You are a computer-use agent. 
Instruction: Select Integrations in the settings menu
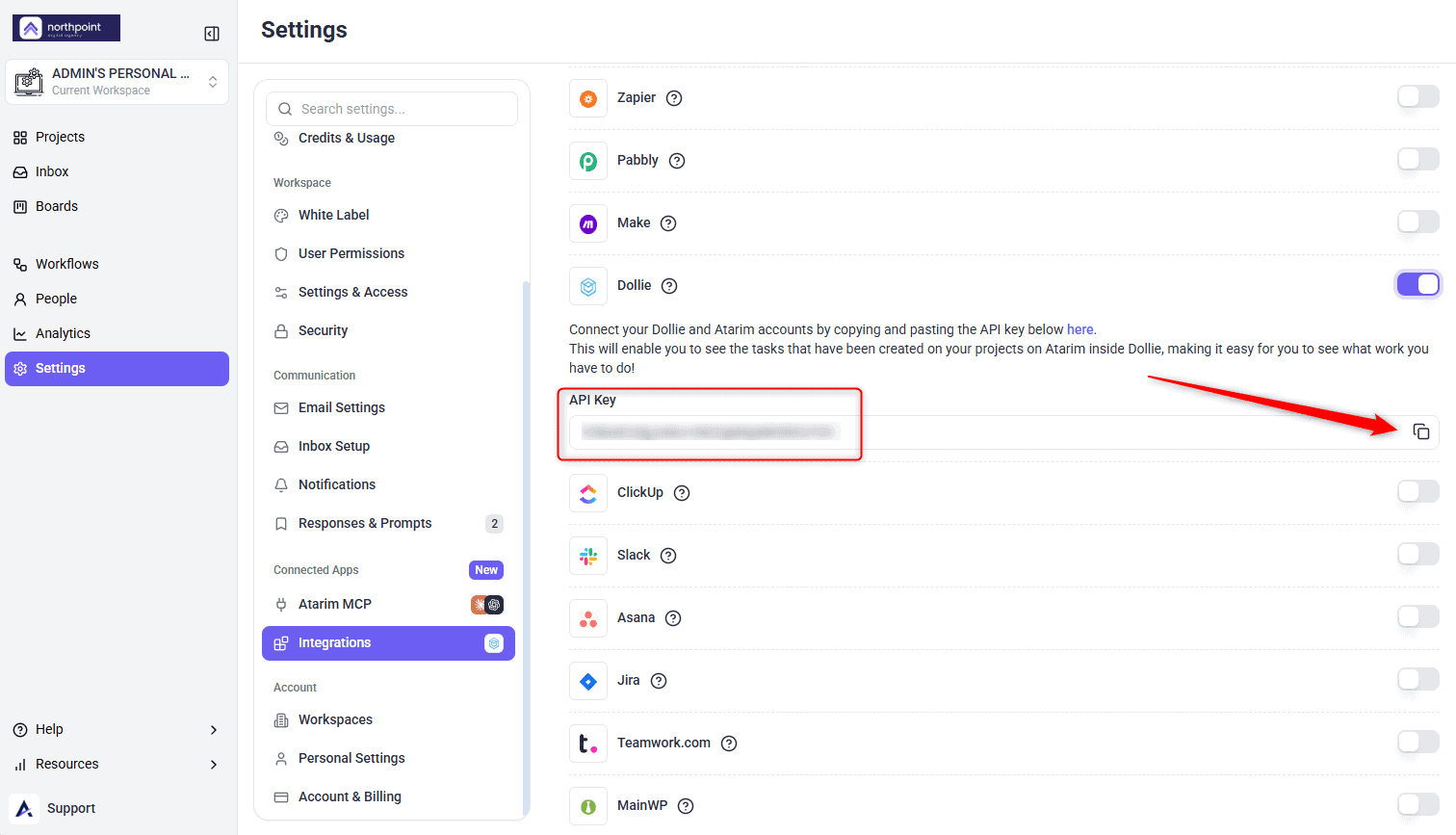point(388,643)
